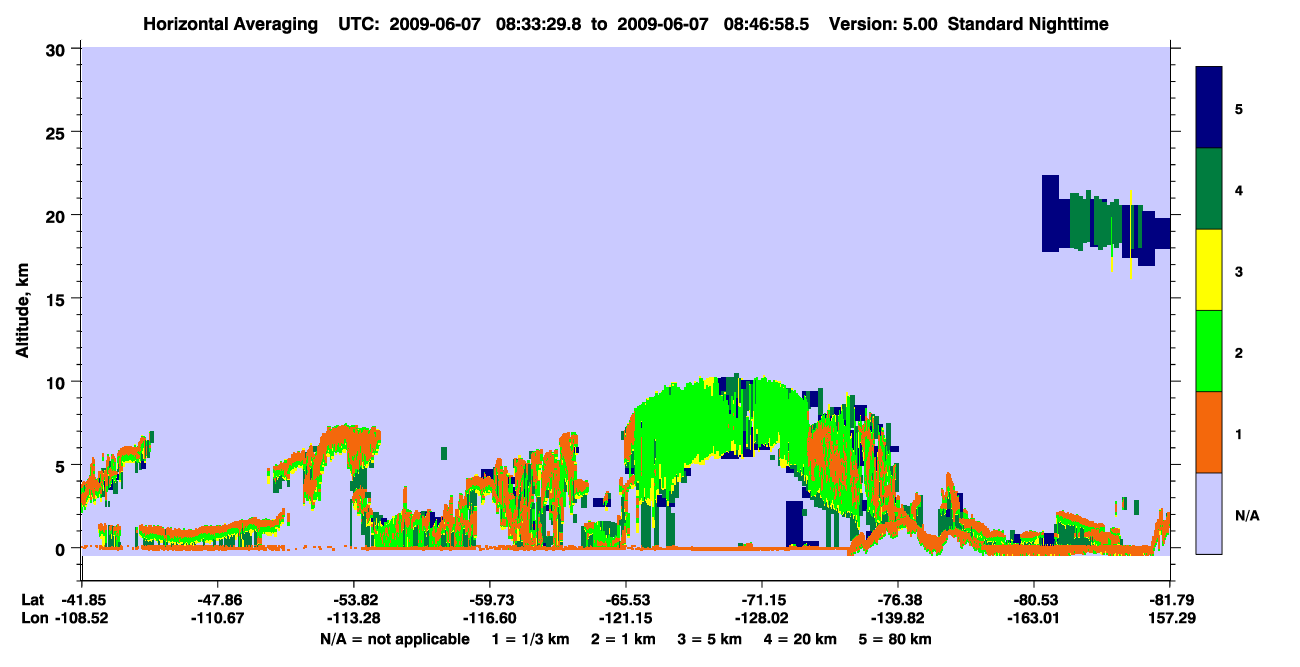This screenshot has width=1300, height=667.
Task: Click latitude value -80.53
Action: [1034, 600]
